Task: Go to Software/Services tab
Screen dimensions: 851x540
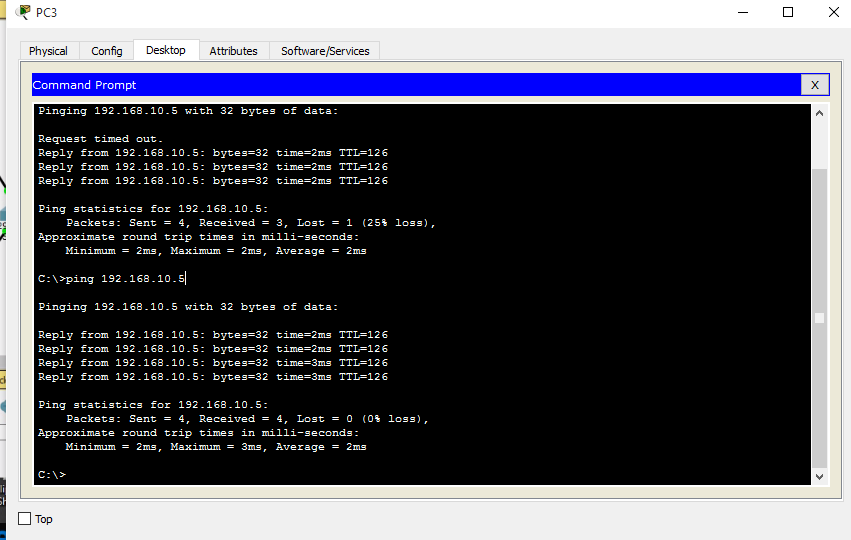Action: 325,51
